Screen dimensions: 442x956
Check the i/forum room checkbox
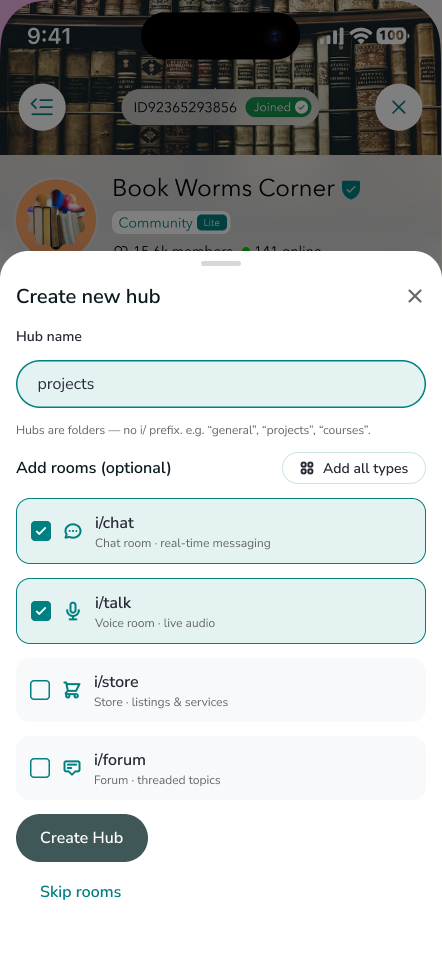point(40,768)
